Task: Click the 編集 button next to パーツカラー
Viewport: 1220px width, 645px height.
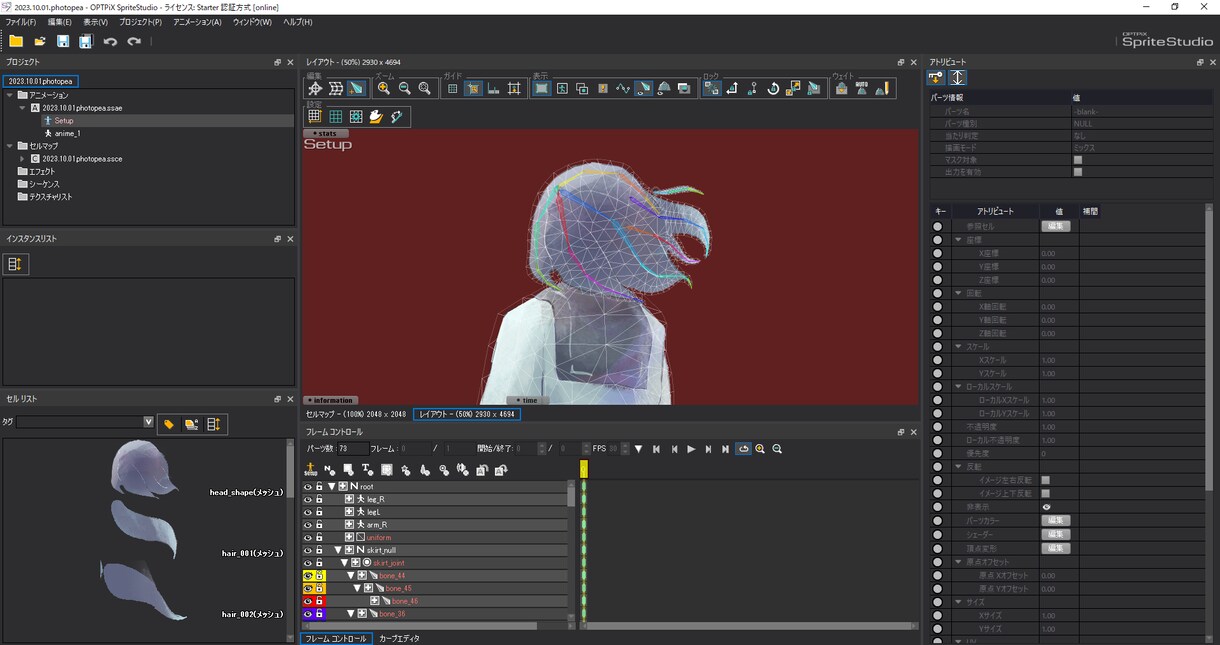Action: (x=1056, y=521)
